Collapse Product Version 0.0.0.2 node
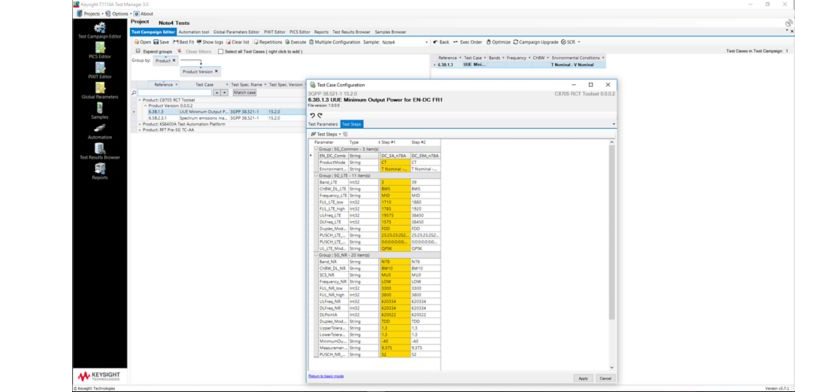Image resolution: width=837 pixels, height=392 pixels. coord(145,106)
